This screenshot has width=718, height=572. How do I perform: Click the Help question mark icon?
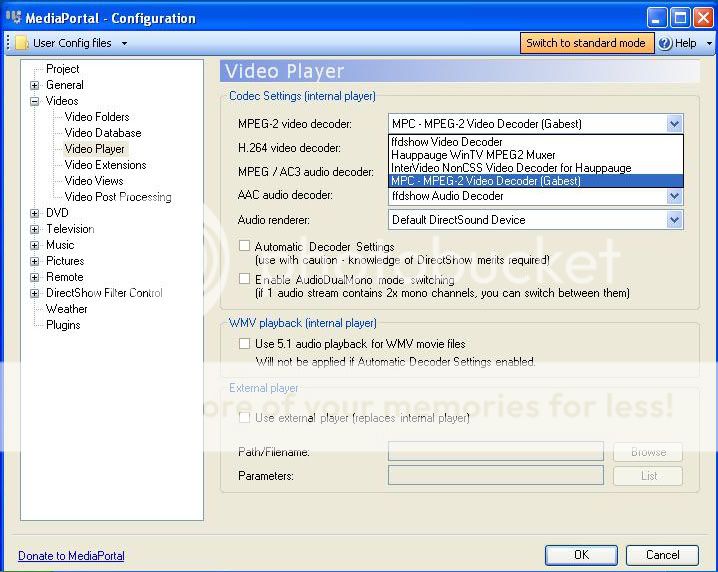coord(665,43)
